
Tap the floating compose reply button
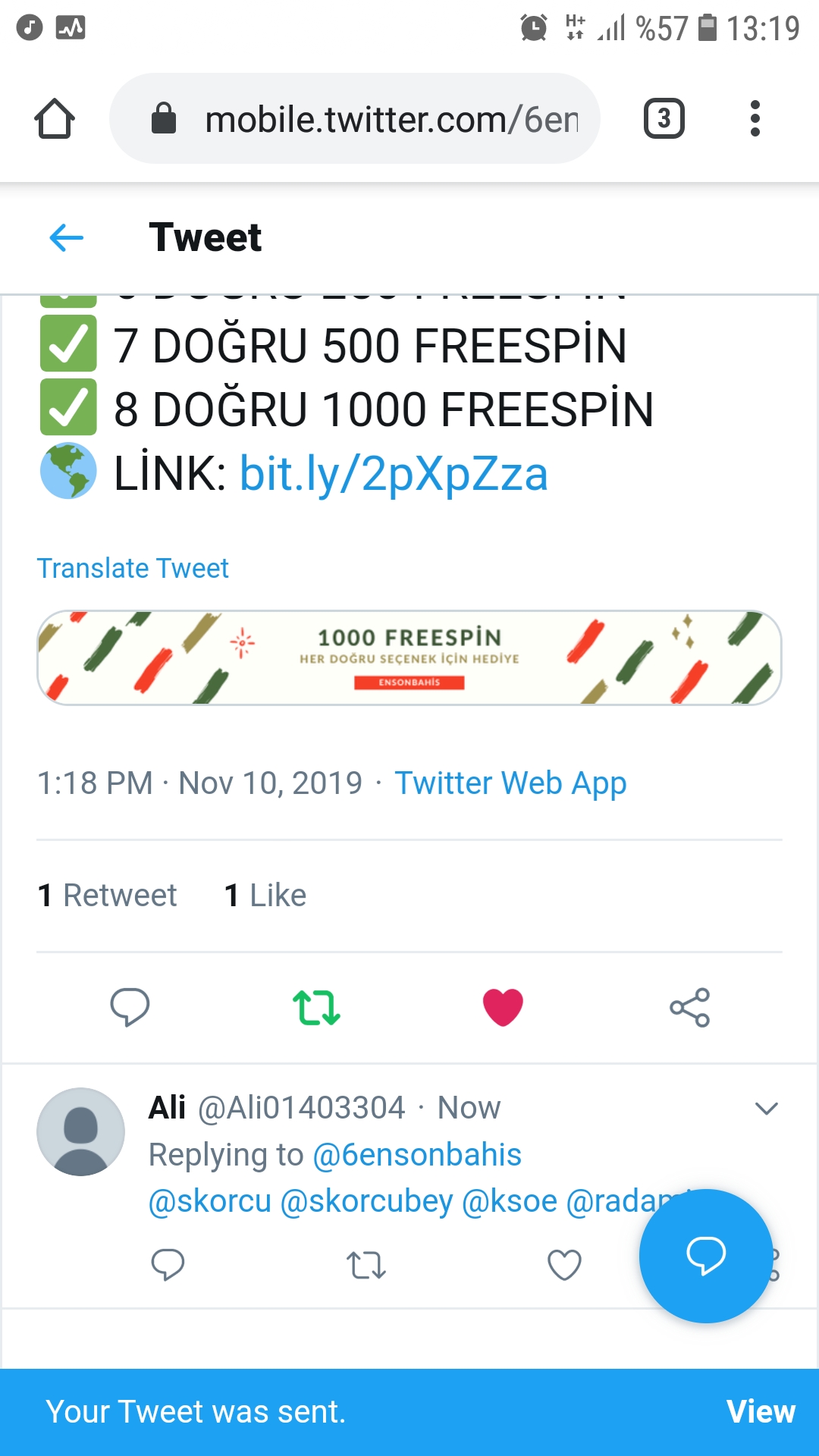click(x=705, y=1256)
